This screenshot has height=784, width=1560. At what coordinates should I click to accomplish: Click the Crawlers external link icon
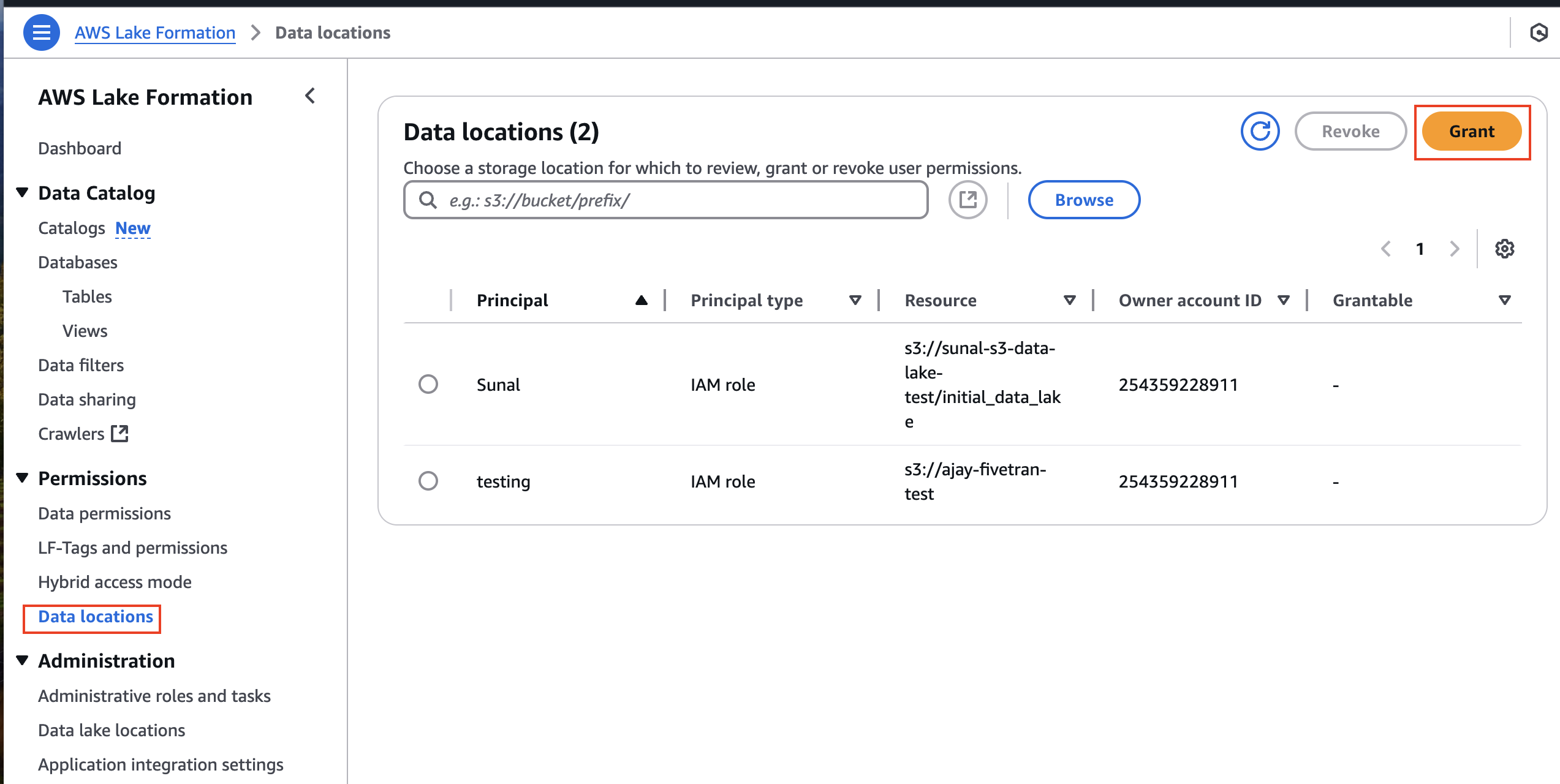click(119, 434)
